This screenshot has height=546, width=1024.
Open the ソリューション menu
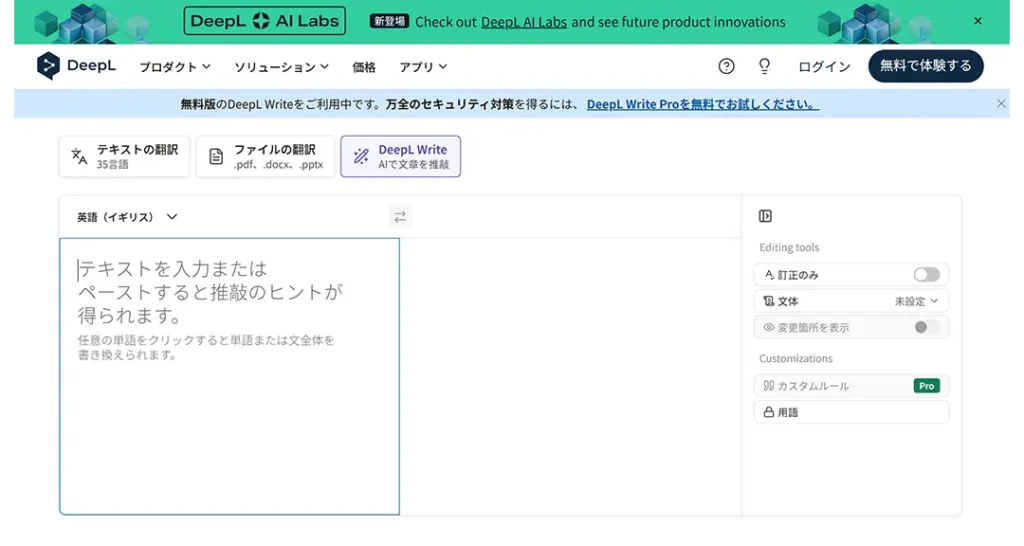point(281,67)
